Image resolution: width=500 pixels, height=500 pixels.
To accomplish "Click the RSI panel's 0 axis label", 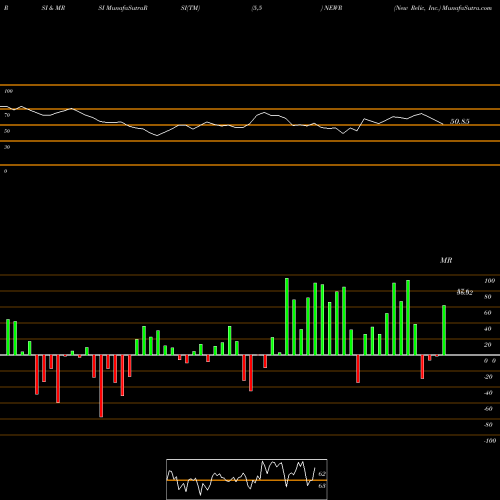I will (x=5, y=171).
